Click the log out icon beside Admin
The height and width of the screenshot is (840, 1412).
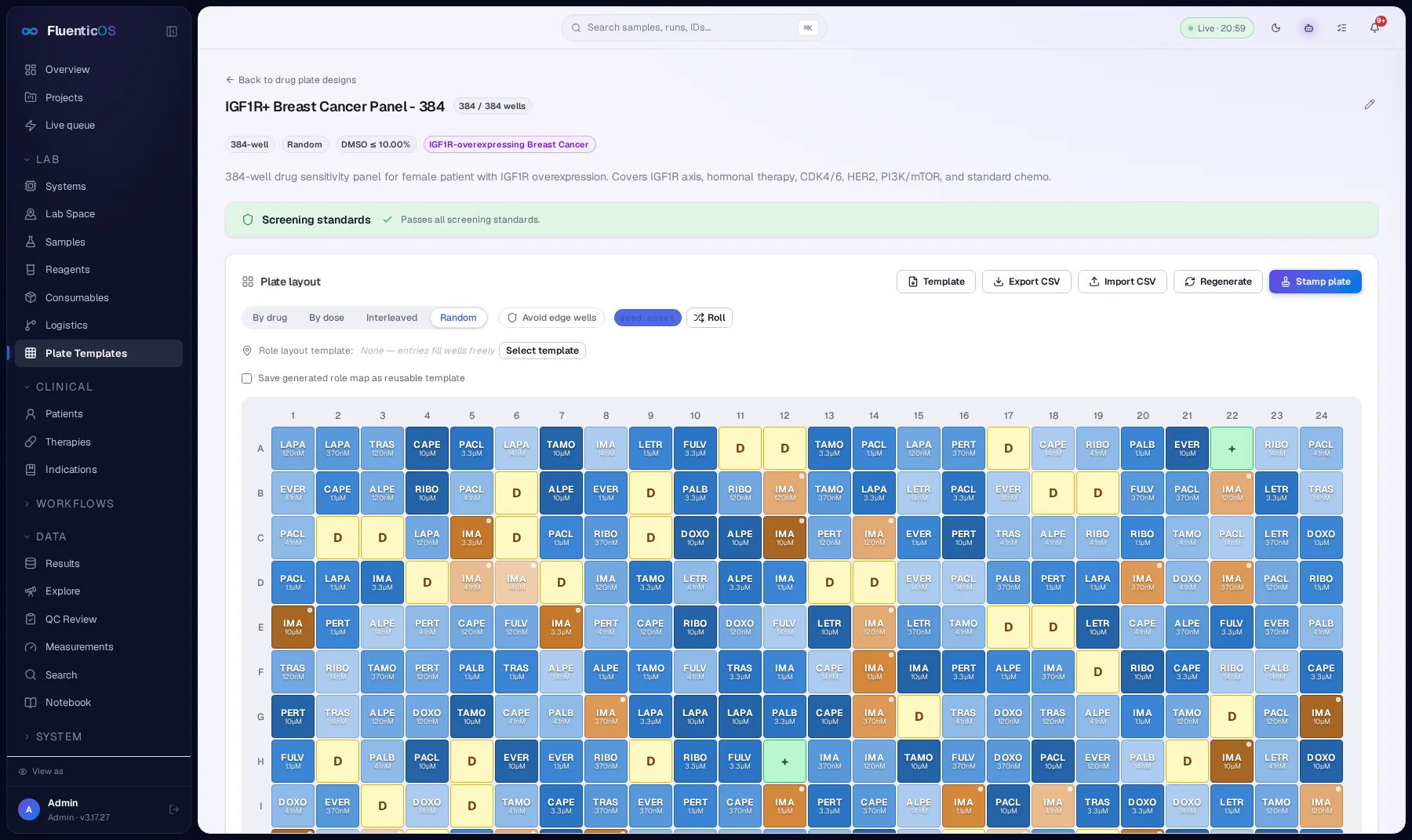tap(174, 809)
